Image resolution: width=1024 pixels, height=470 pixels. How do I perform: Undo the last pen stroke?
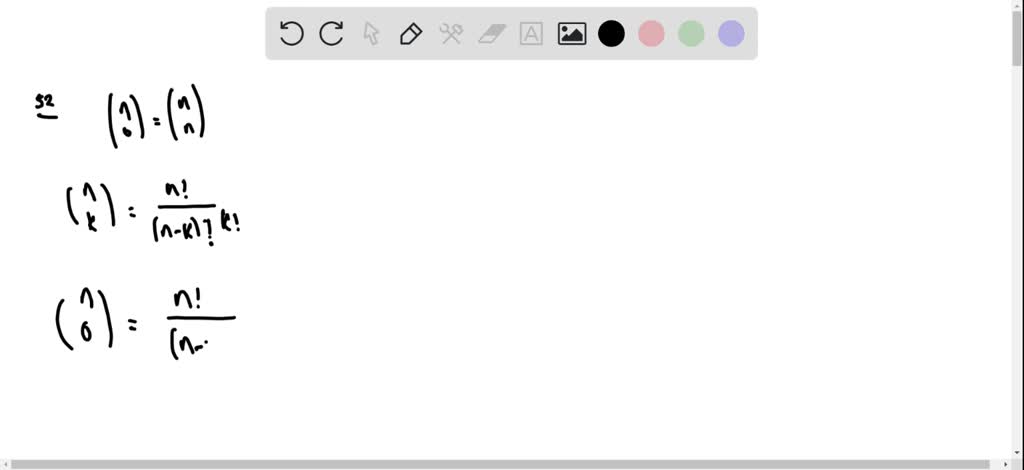[x=291, y=33]
